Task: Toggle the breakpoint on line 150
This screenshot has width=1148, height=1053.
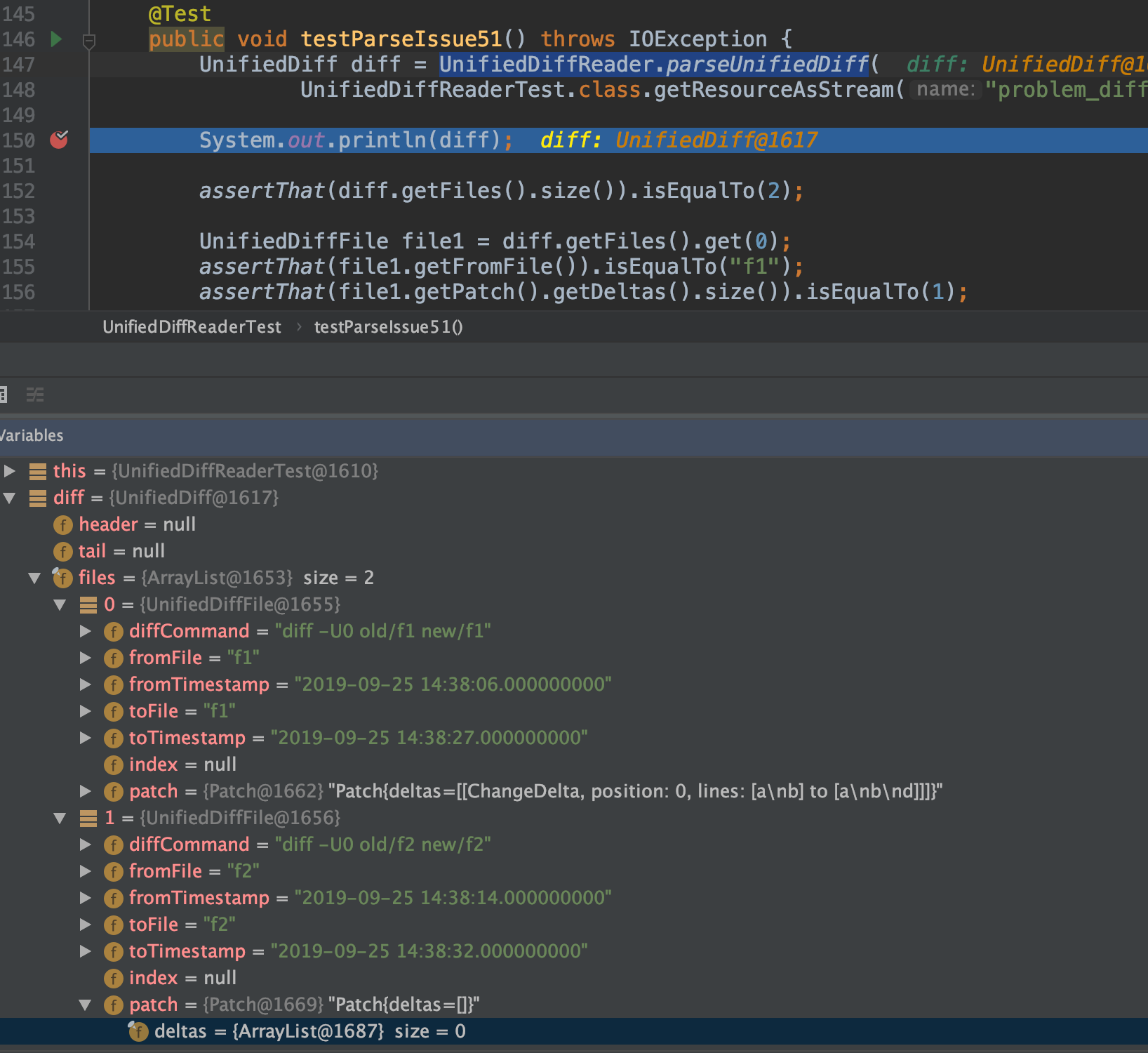Action: [x=60, y=140]
